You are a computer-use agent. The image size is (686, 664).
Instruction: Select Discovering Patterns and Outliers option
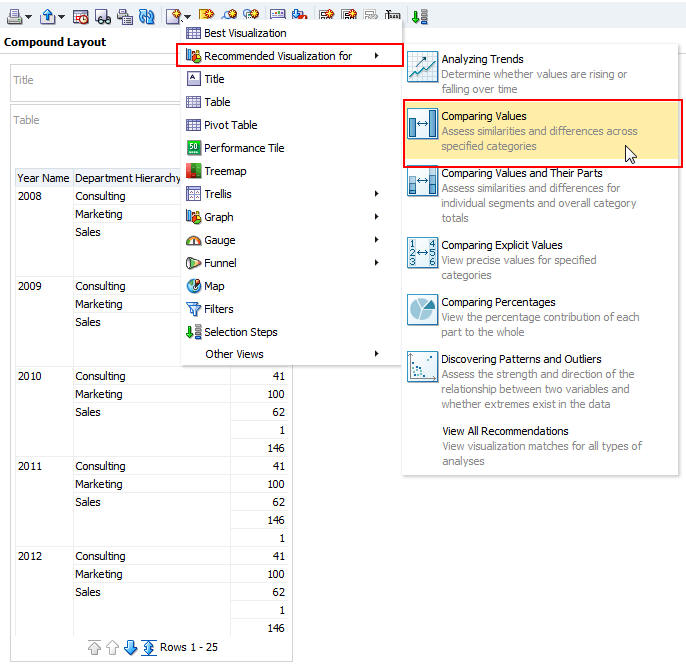[541, 381]
